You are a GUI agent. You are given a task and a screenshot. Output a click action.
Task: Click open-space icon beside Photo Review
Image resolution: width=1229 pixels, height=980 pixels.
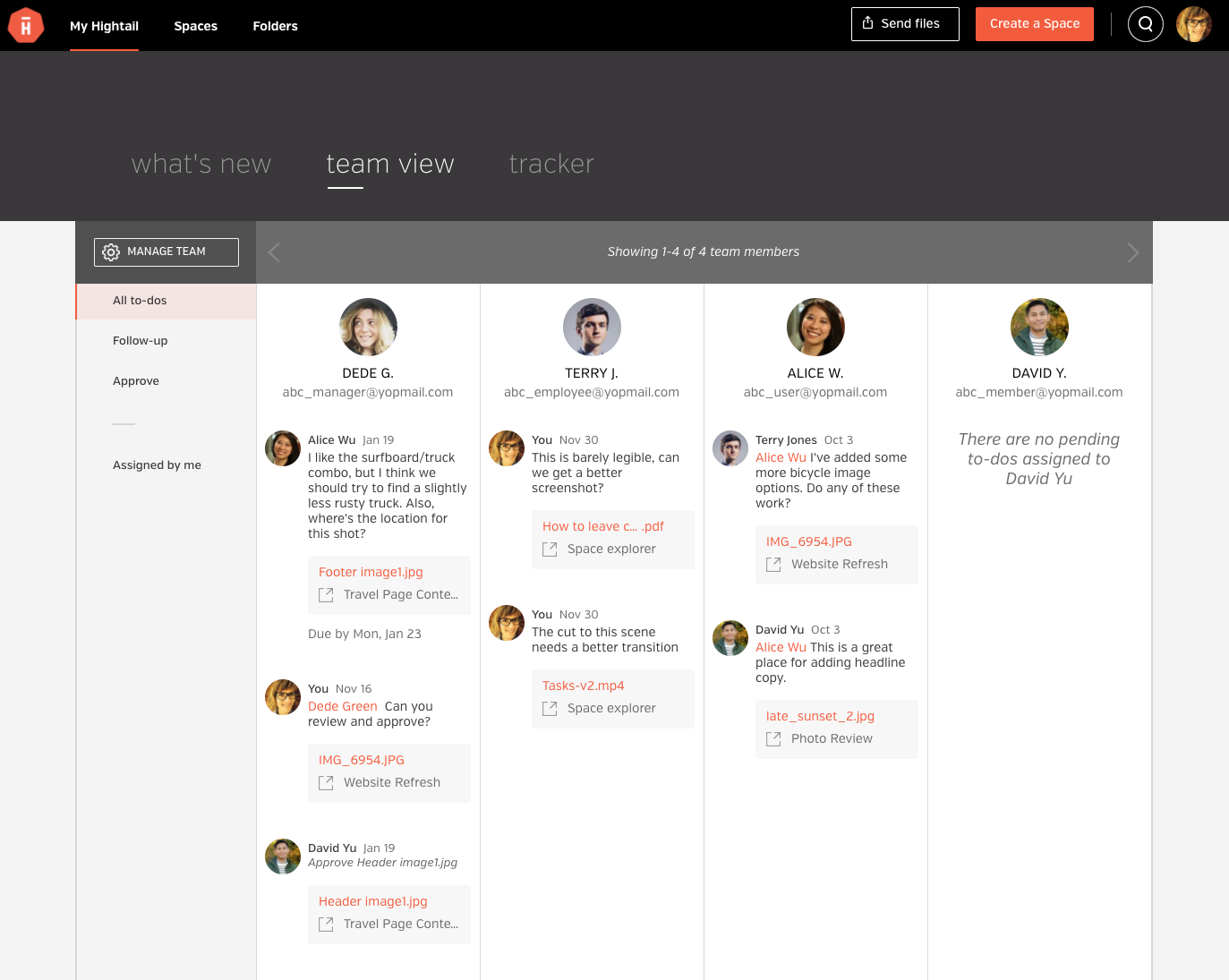tap(773, 739)
